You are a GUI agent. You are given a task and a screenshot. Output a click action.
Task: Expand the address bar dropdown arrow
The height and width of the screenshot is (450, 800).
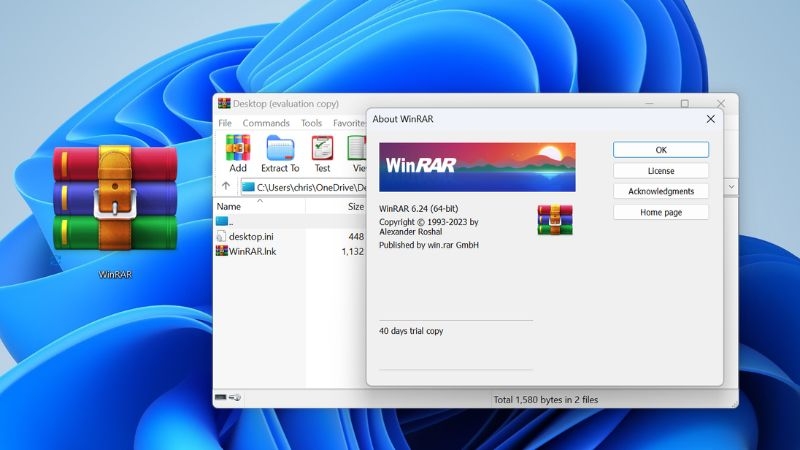(731, 187)
